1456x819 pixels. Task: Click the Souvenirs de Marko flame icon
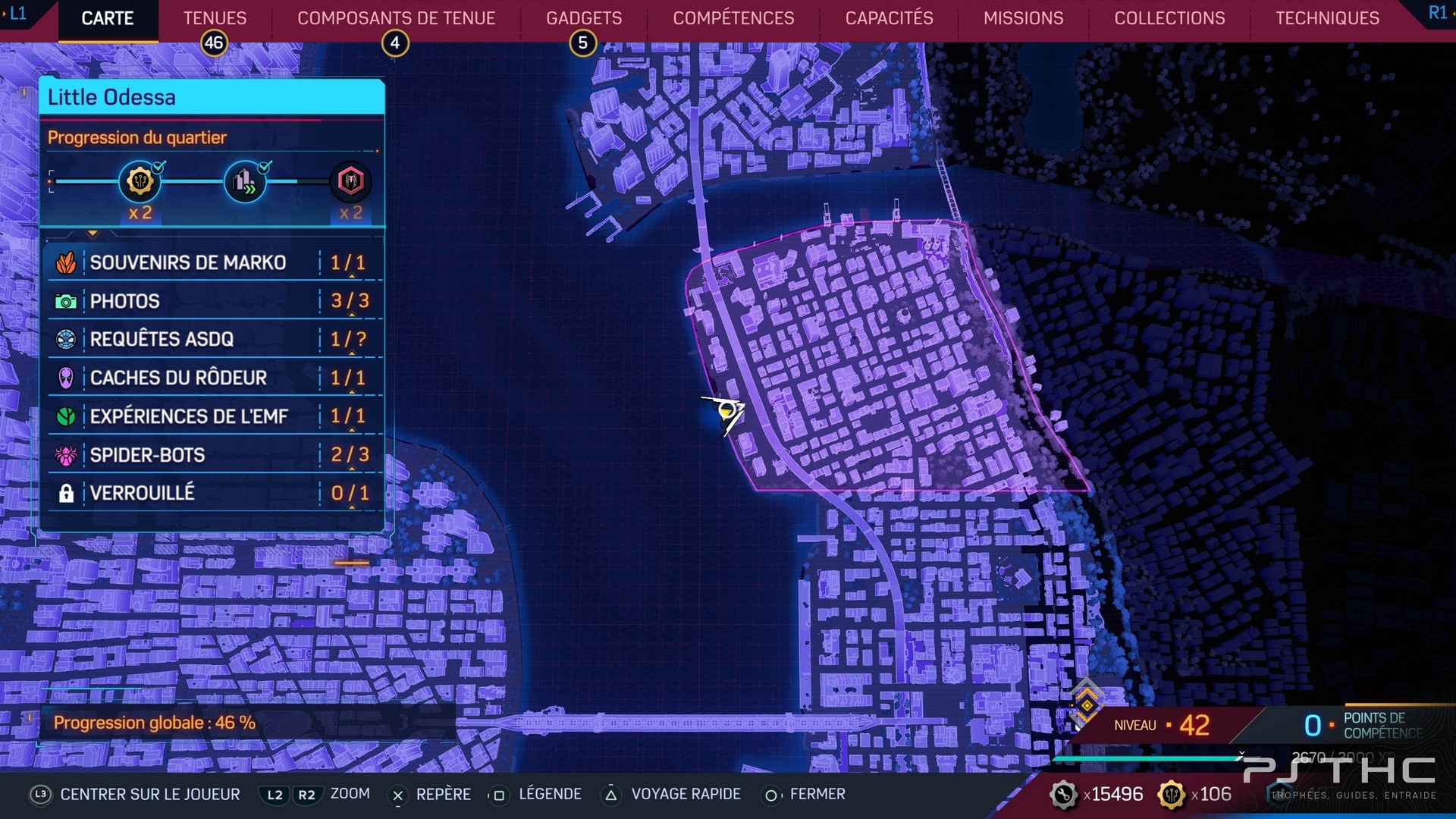[66, 263]
